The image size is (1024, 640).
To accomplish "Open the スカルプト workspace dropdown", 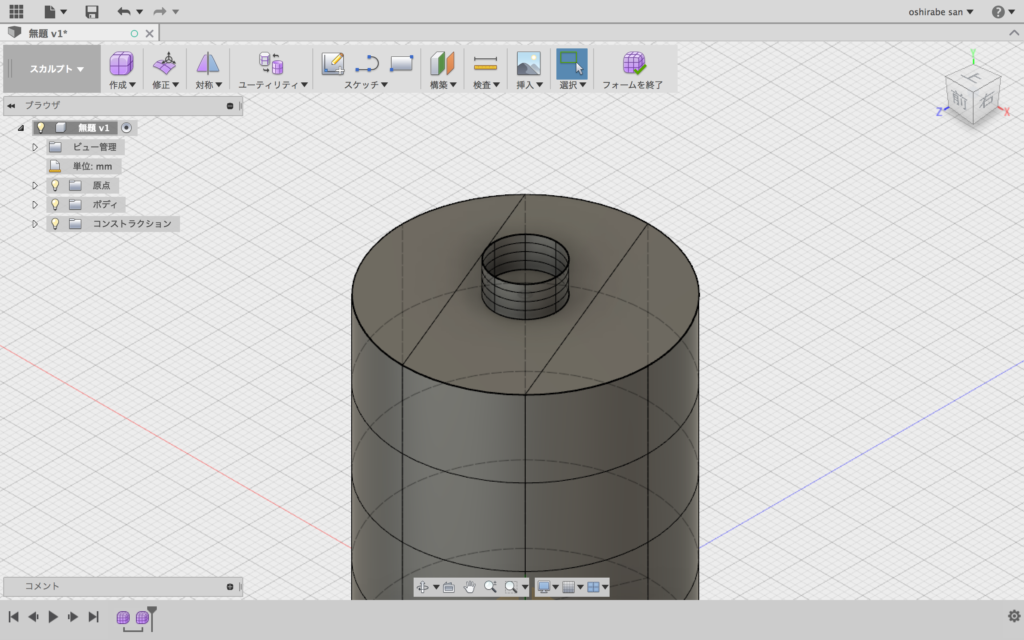I will [x=56, y=69].
